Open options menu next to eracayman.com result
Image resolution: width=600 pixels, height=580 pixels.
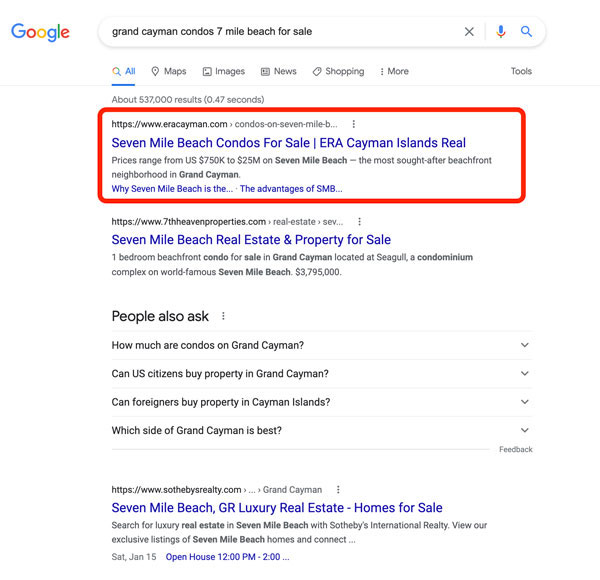pyautogui.click(x=354, y=124)
